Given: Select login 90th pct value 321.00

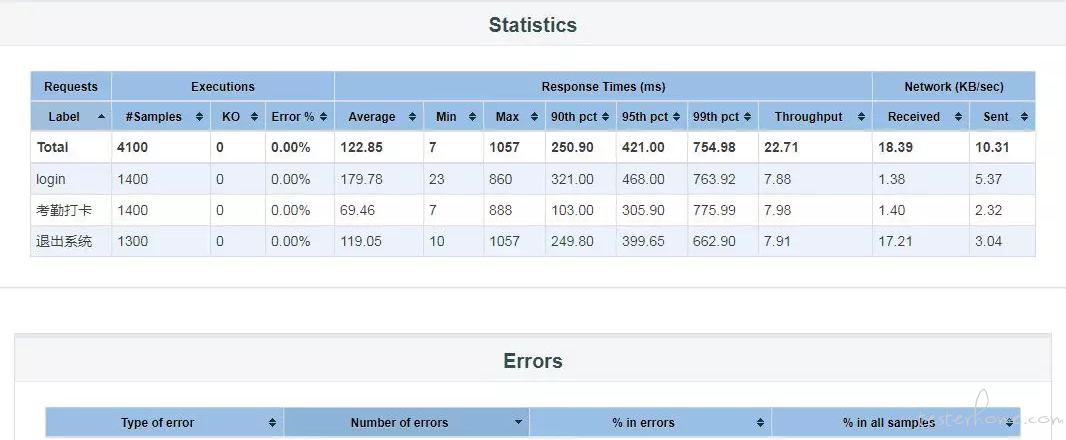Looking at the screenshot, I should click(x=572, y=180).
